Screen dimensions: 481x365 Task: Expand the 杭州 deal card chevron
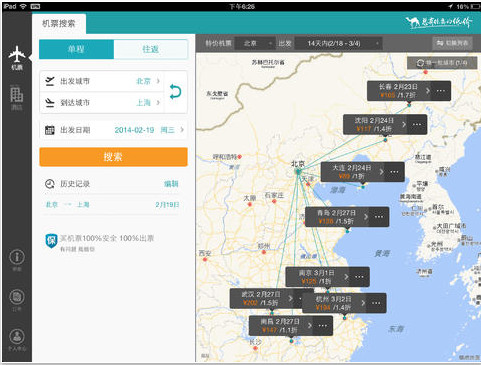[x=363, y=303]
